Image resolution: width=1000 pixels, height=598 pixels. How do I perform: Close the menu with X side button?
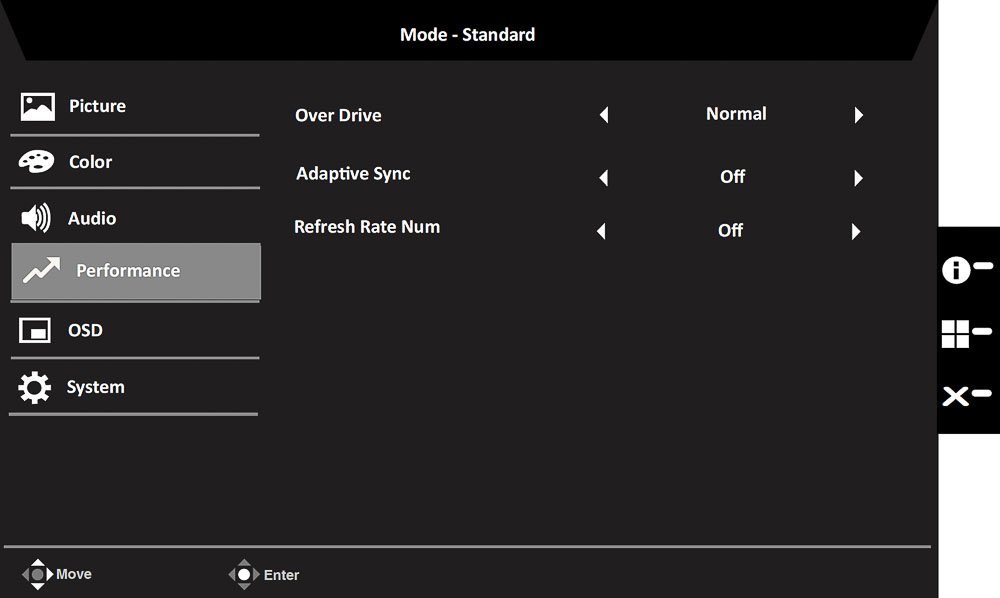[x=966, y=396]
